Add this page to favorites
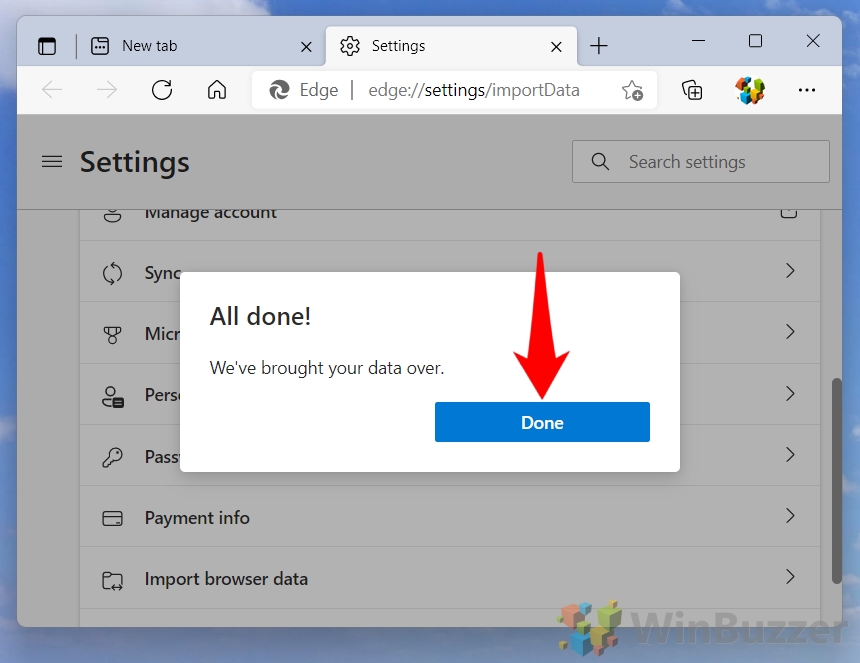Image resolution: width=860 pixels, height=663 pixels. [632, 90]
